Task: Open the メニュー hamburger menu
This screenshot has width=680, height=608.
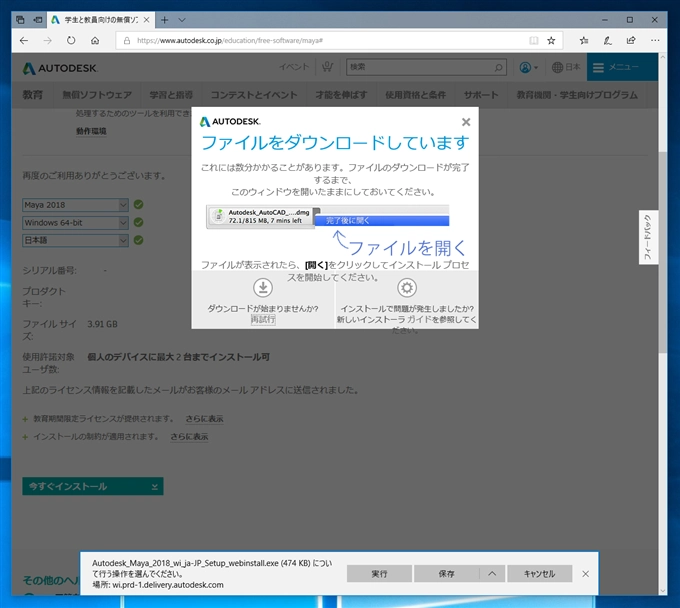Action: pyautogui.click(x=622, y=67)
